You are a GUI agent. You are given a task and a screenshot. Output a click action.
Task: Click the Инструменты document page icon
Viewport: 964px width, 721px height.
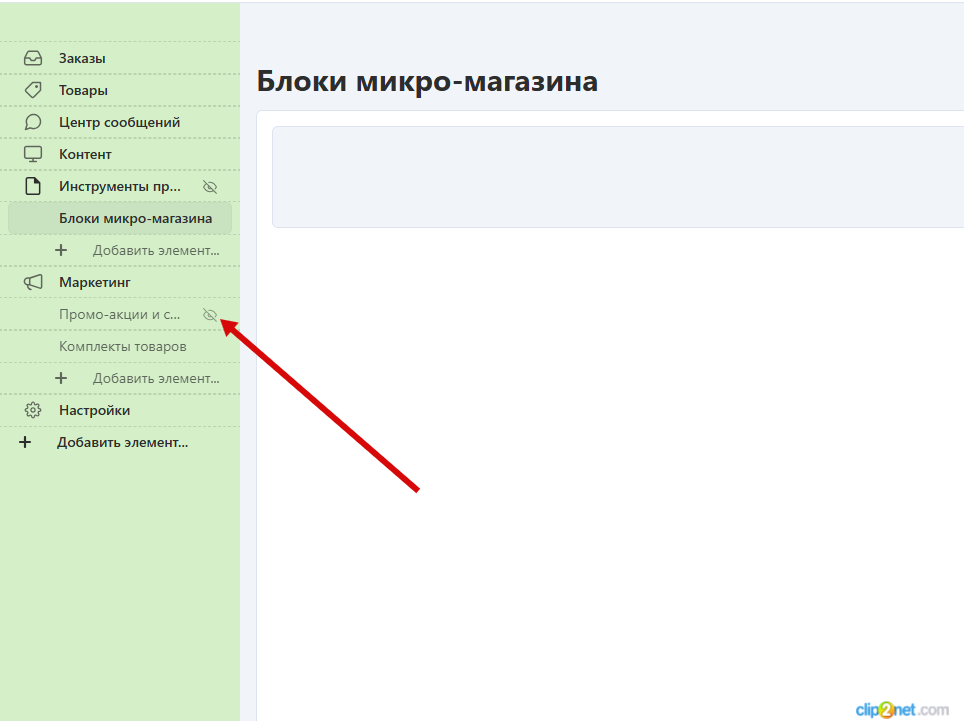pos(33,186)
